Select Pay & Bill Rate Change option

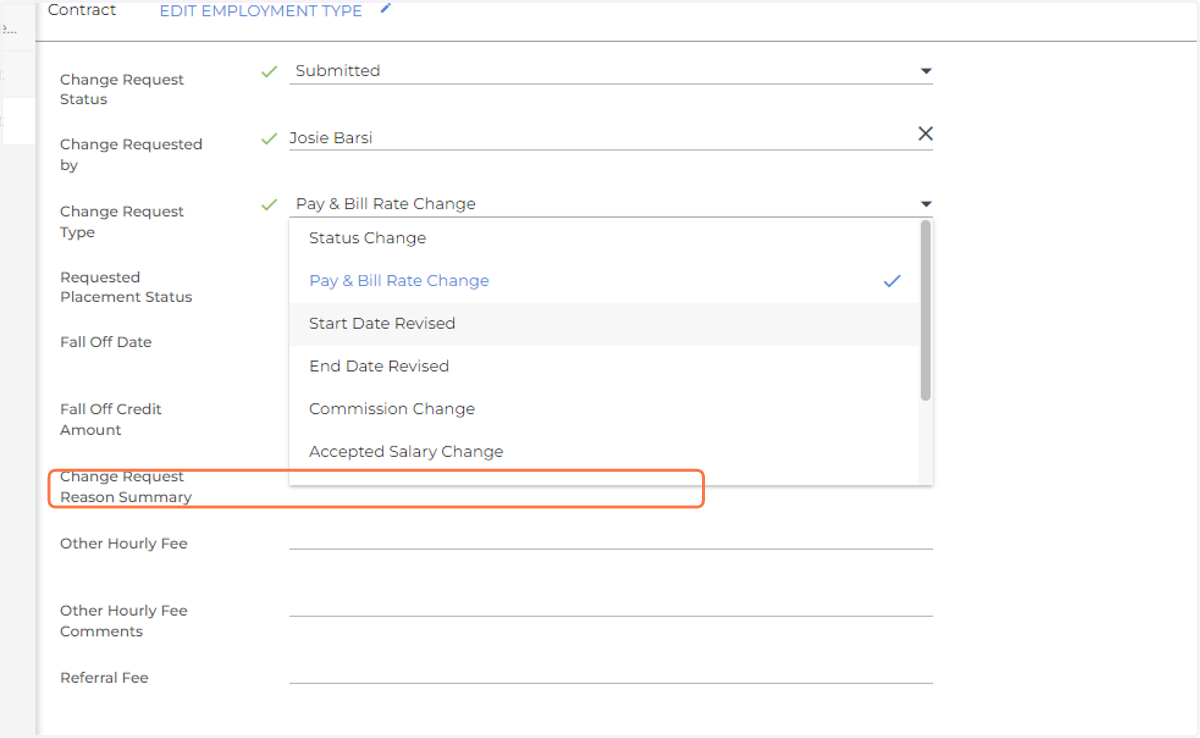(604, 281)
